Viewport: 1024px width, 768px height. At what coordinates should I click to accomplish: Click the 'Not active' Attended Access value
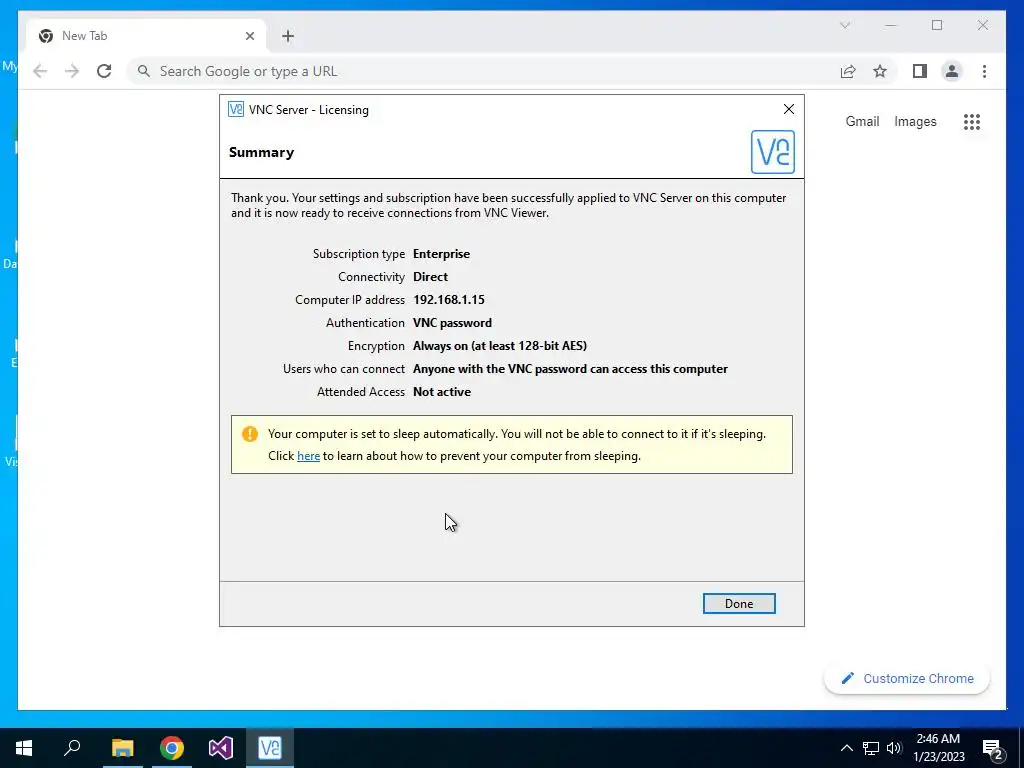tap(442, 392)
